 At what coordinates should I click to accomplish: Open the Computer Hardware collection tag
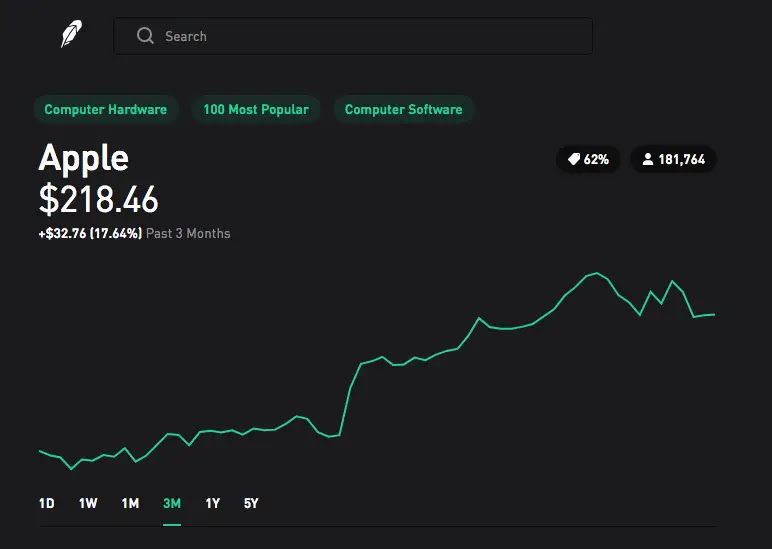[106, 109]
